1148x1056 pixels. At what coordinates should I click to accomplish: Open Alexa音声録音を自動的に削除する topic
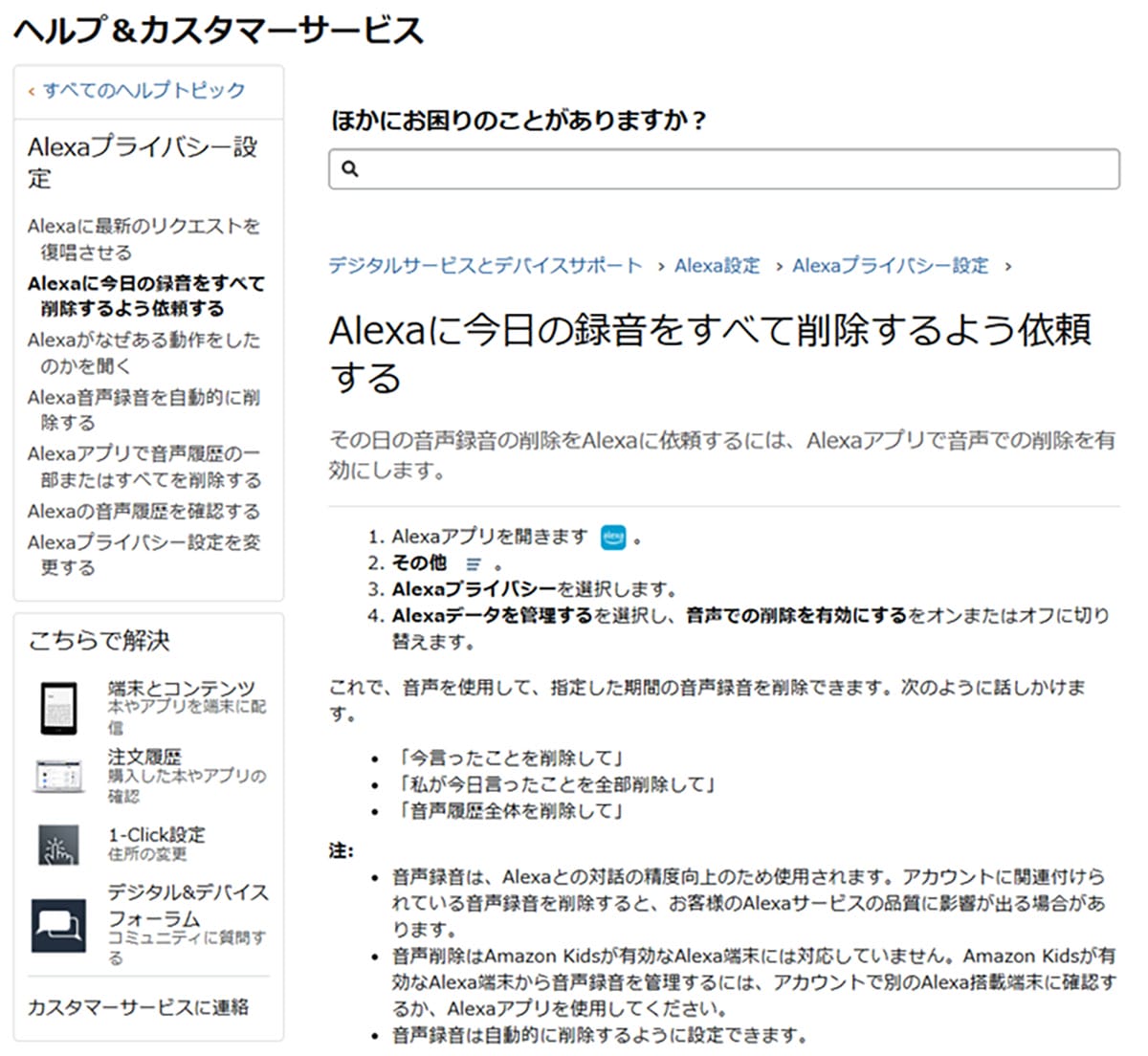pyautogui.click(x=143, y=409)
